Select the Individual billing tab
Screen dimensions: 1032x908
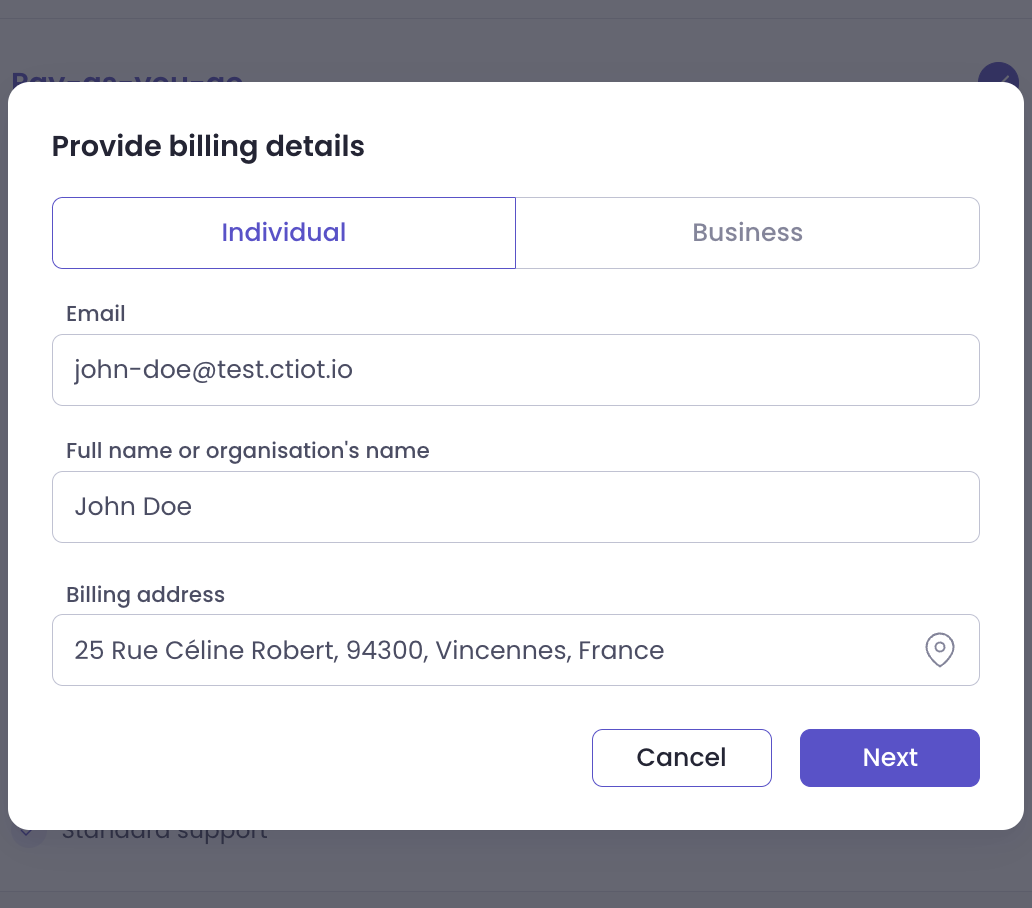284,233
